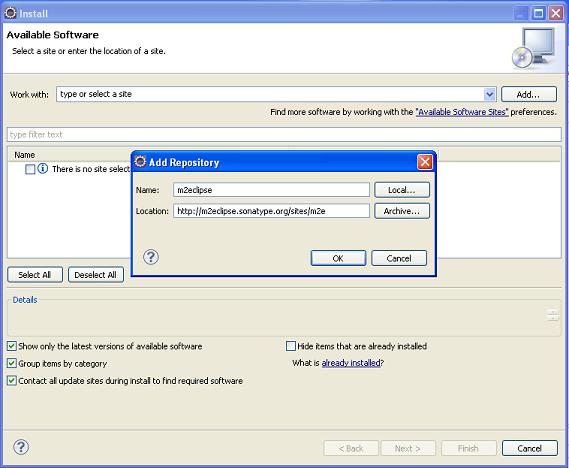Open Available Software Sites preferences link

[462, 112]
